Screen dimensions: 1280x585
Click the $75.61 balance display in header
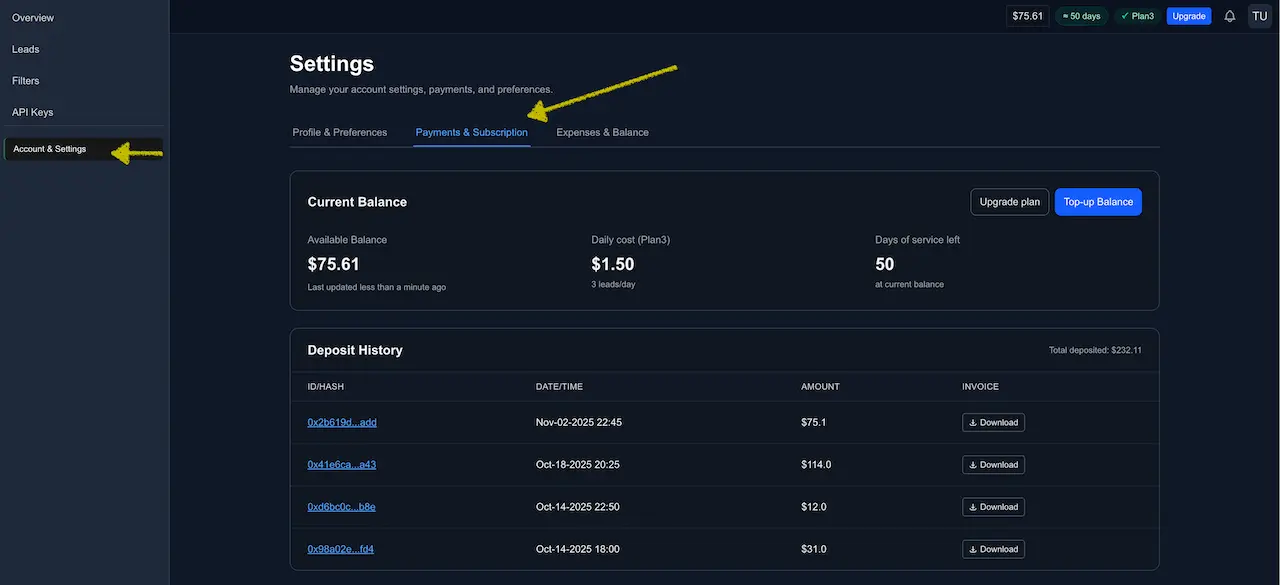point(1027,15)
